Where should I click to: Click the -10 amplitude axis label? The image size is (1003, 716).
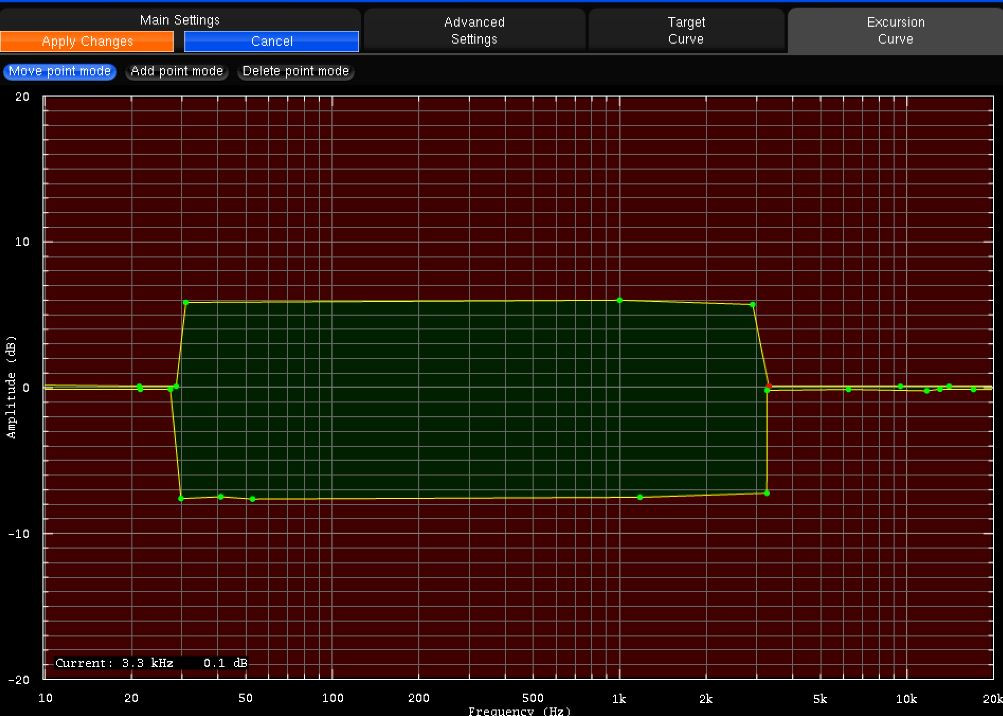click(x=18, y=533)
